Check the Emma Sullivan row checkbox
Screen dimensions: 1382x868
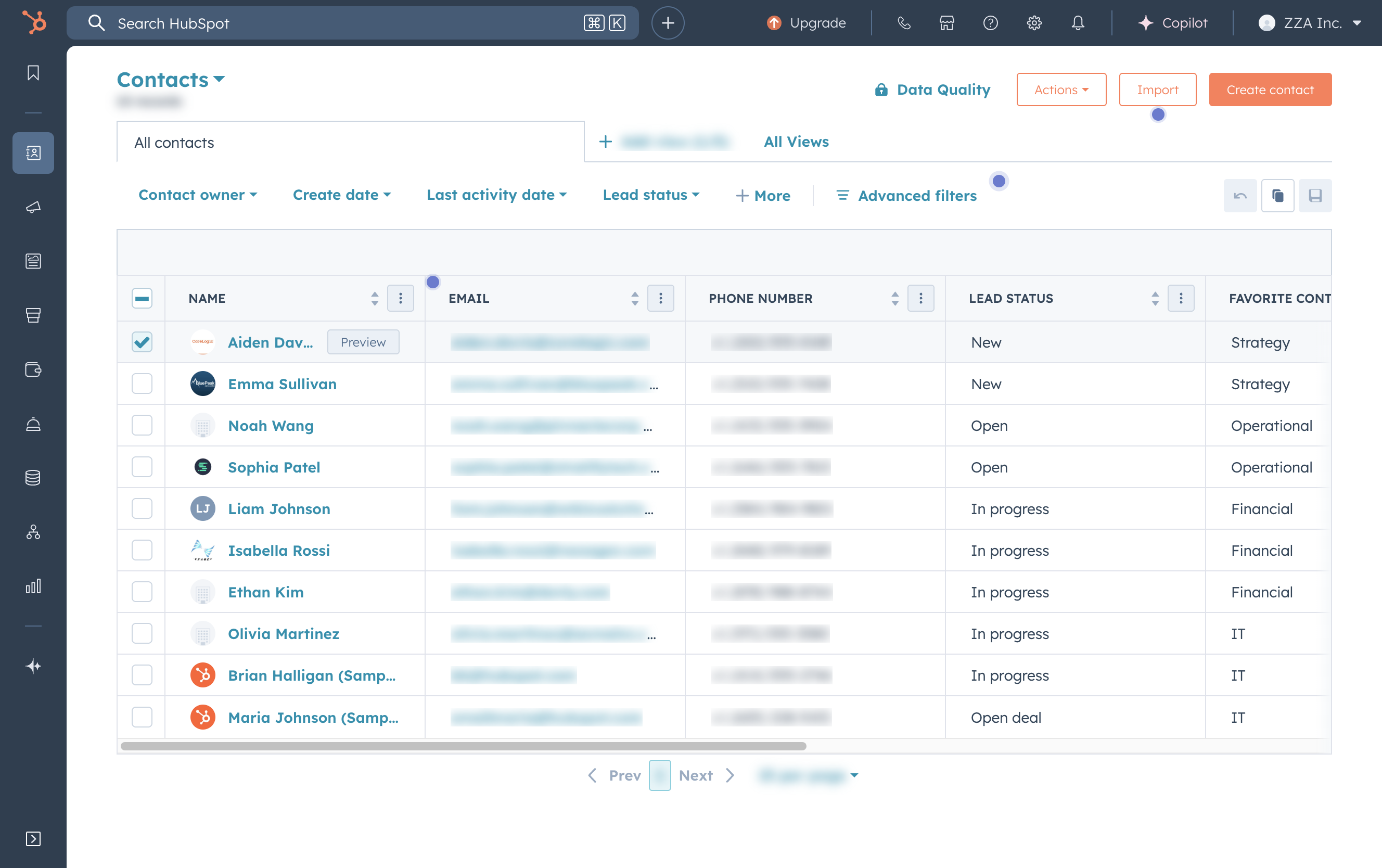[x=142, y=384]
